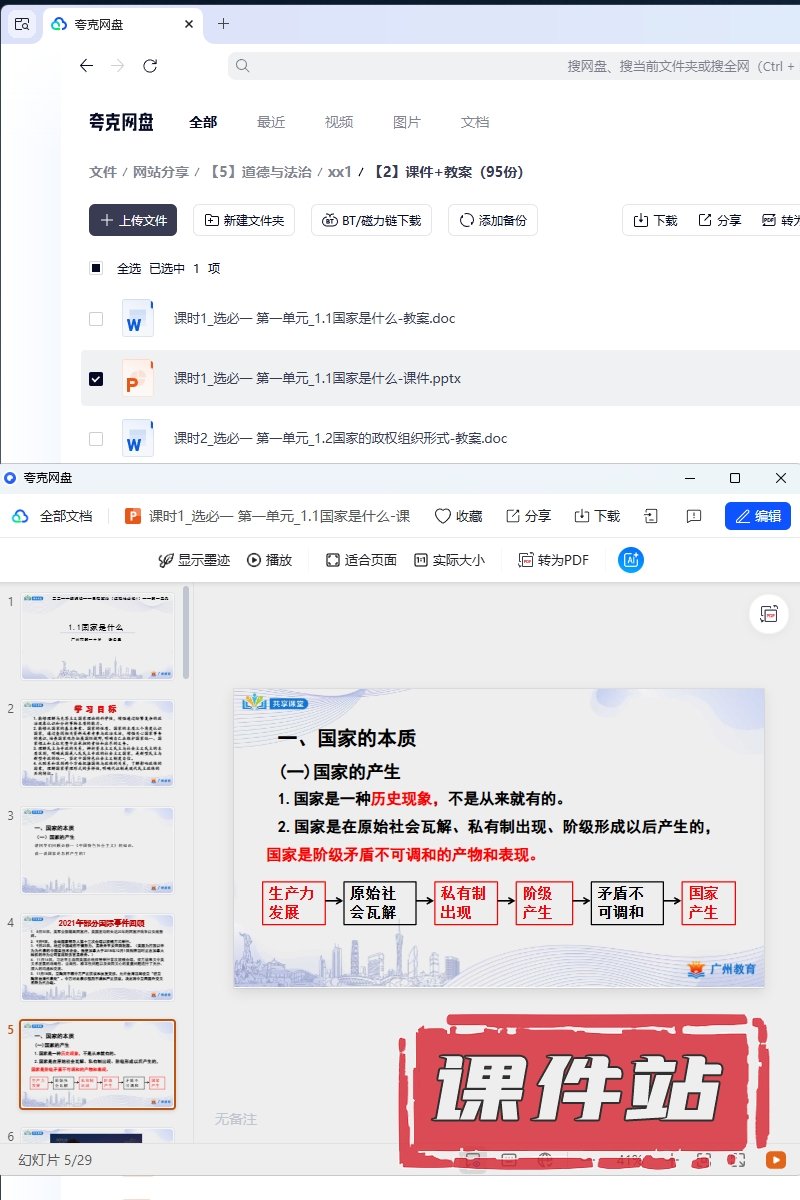Click the slide panel vertical scrollbar
The height and width of the screenshot is (1200, 800).
(x=186, y=635)
